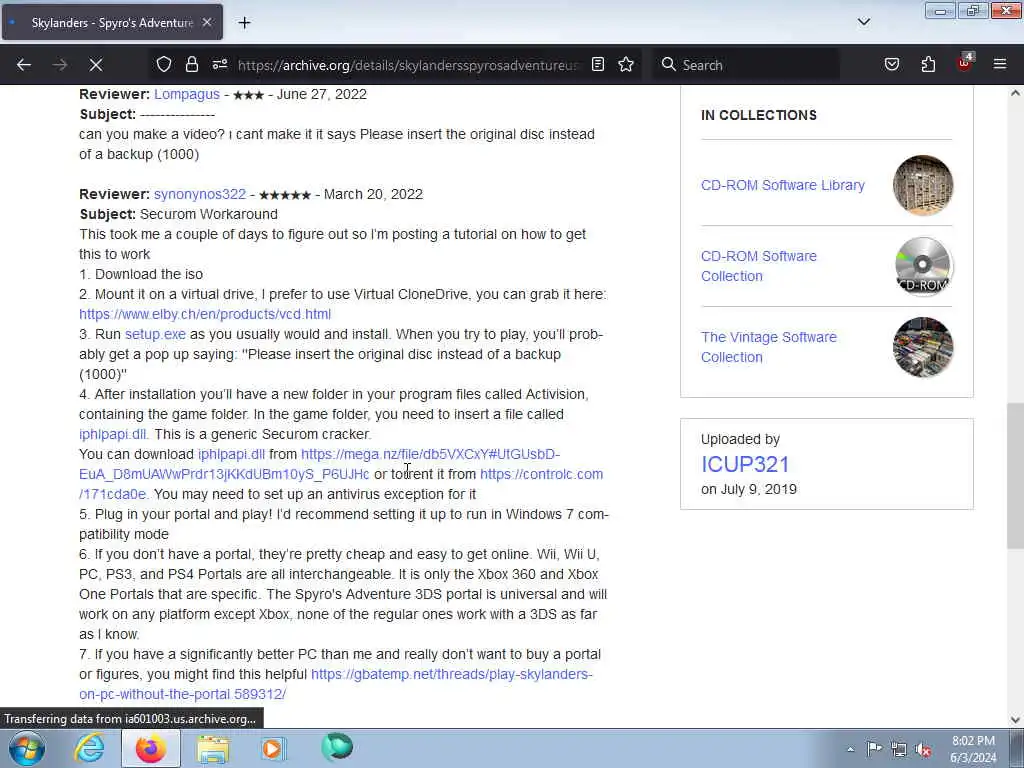
Task: Stop loading the page
Action: point(96,65)
